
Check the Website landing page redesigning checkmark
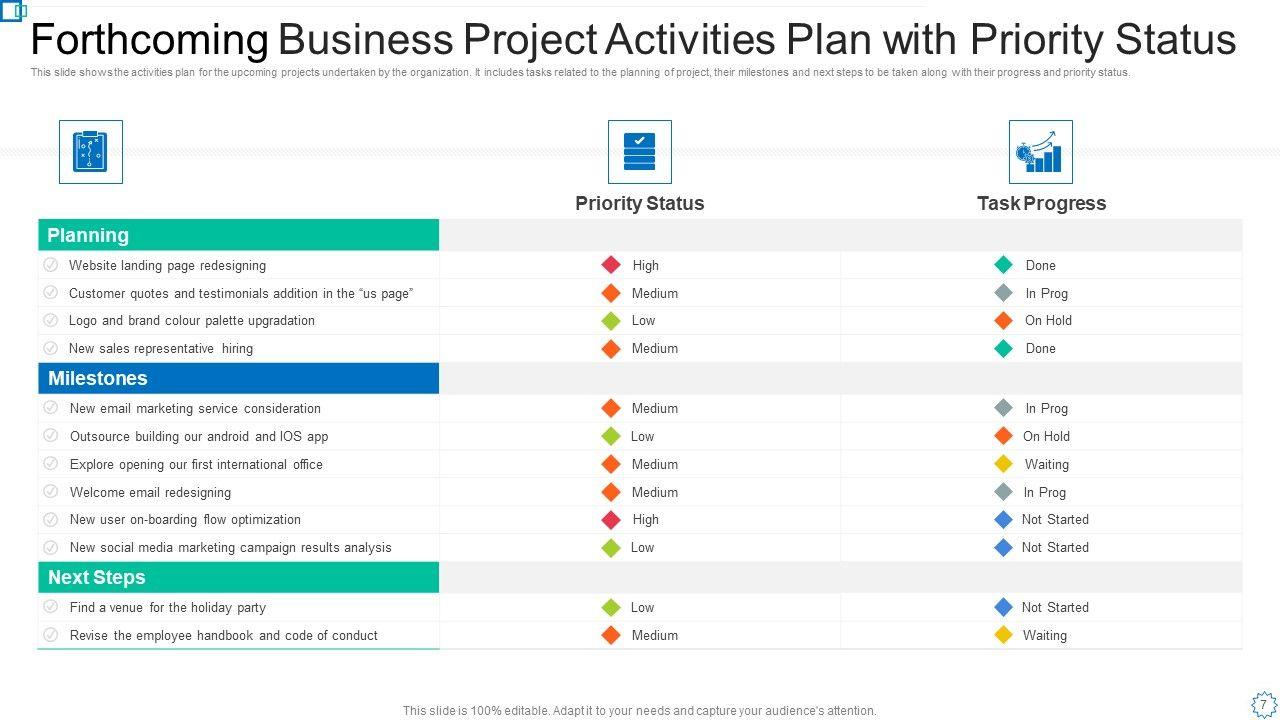(51, 265)
